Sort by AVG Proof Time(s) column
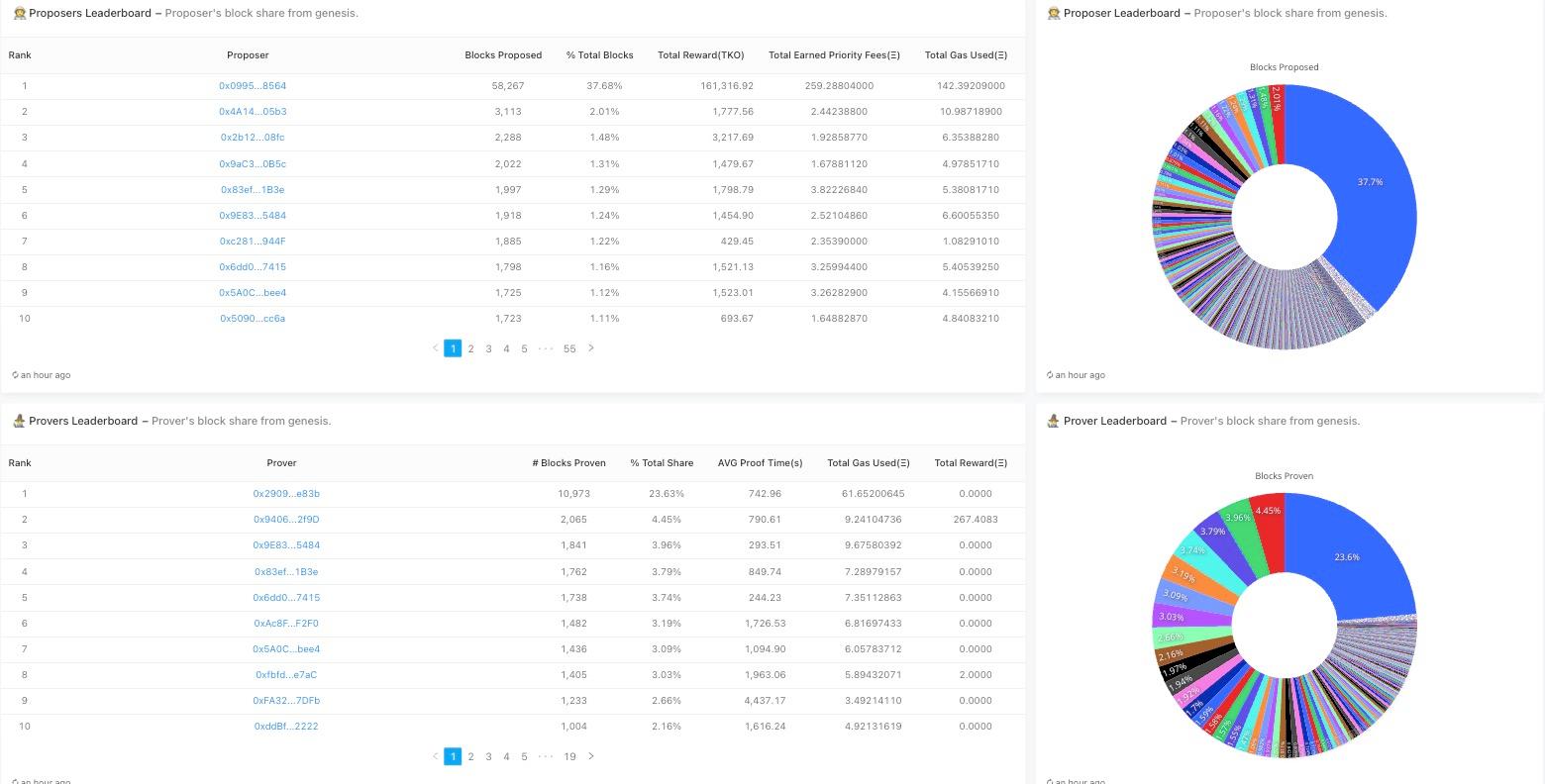The height and width of the screenshot is (784, 1545). [x=760, y=463]
